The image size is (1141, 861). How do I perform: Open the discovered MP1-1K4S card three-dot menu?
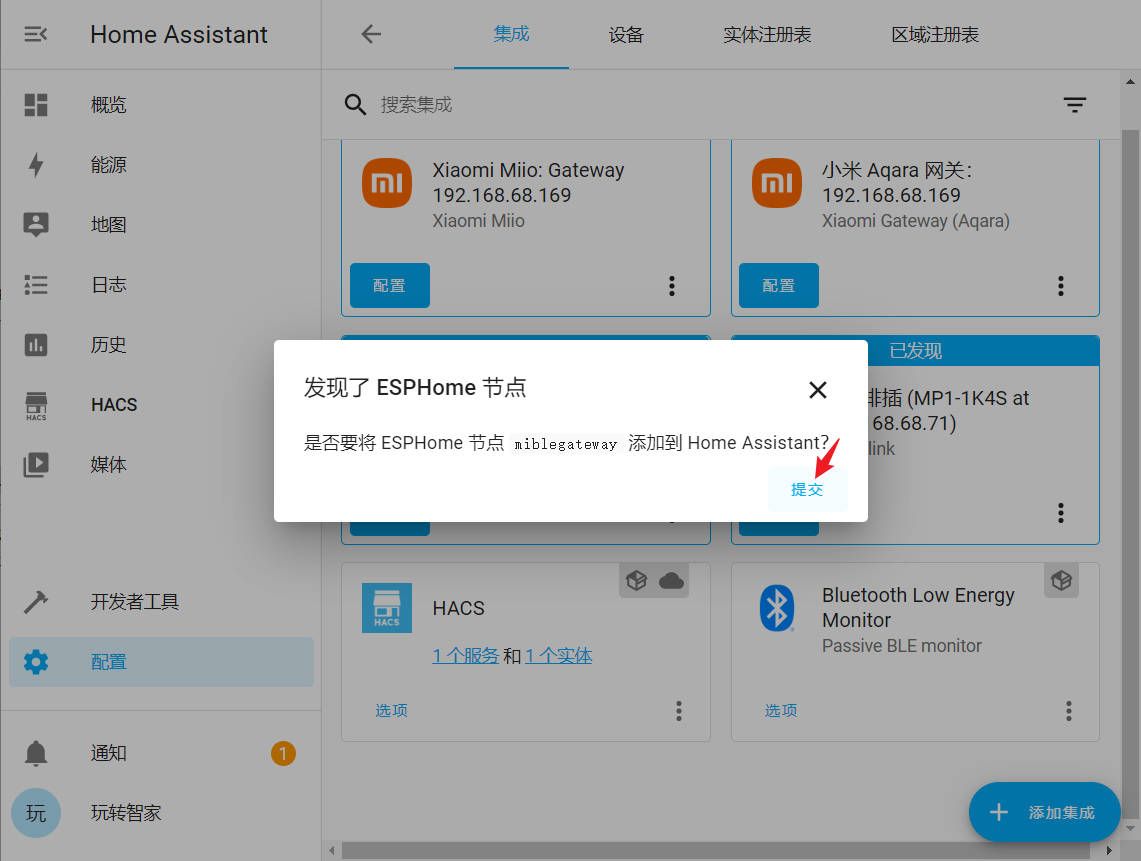[1061, 513]
